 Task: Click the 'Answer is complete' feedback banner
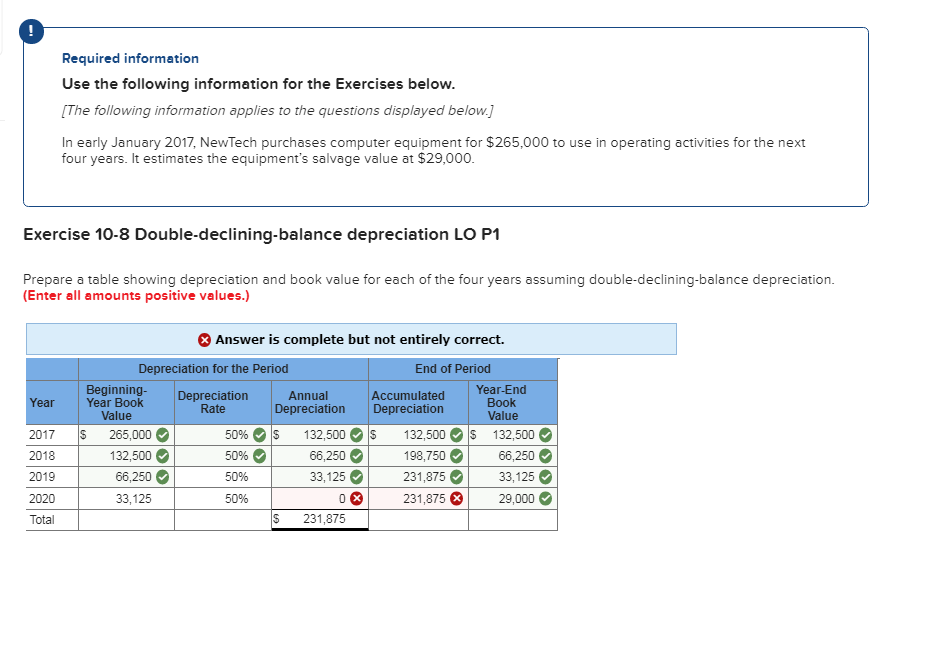pos(351,339)
